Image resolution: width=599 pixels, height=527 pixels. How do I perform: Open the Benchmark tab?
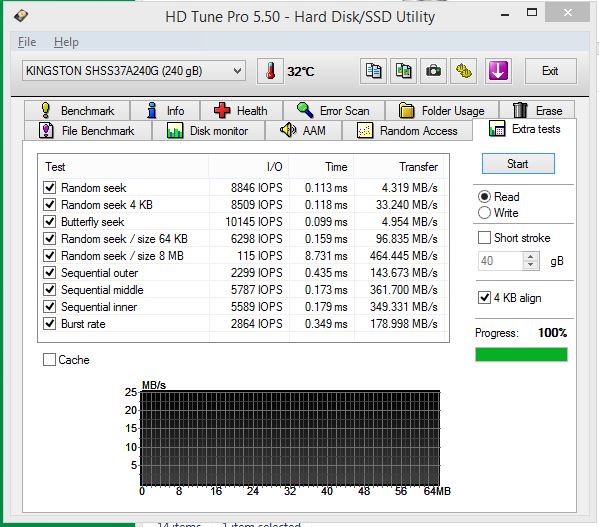point(77,111)
